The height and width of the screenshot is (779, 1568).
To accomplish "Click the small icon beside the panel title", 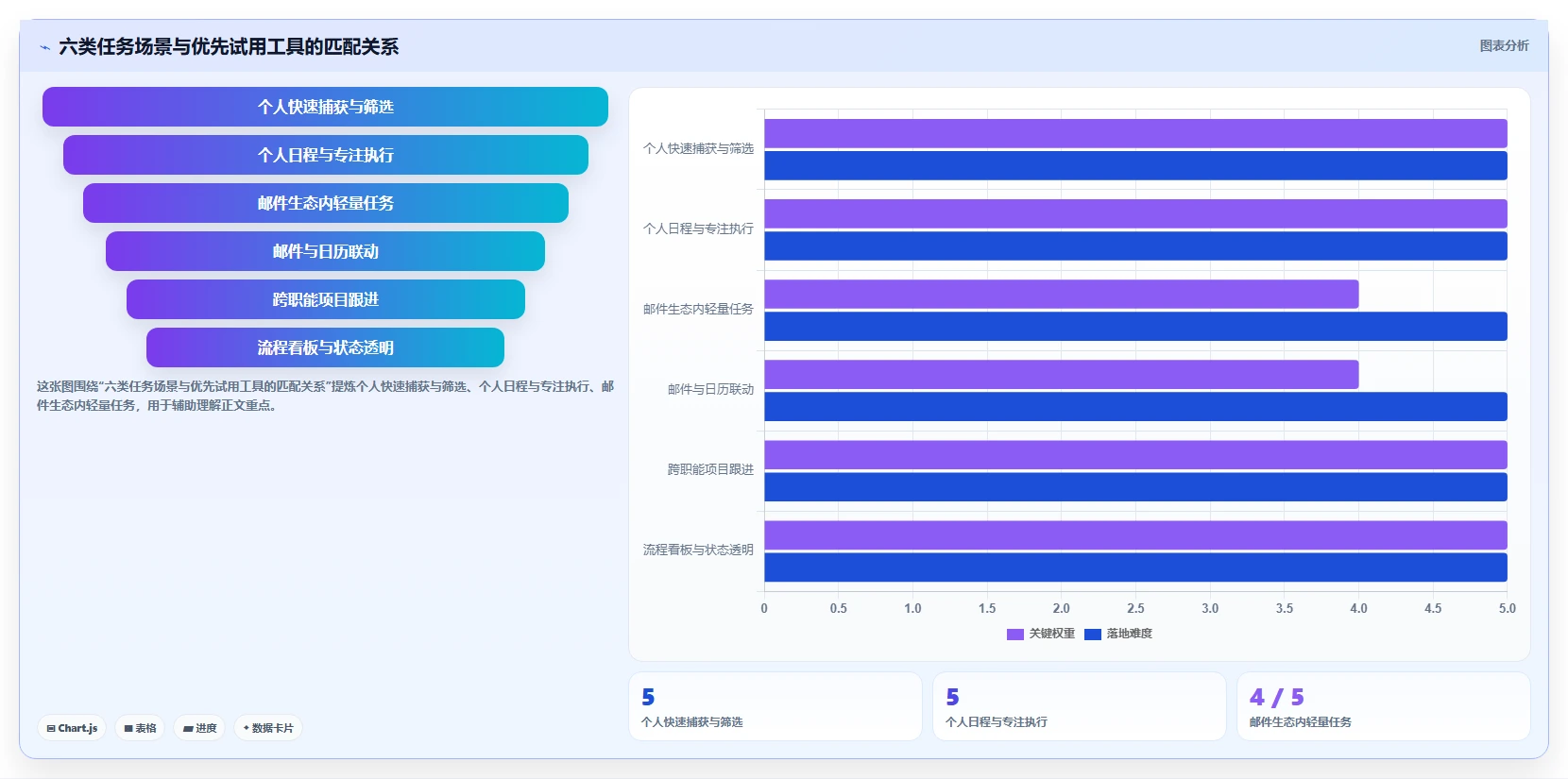I will pos(44,47).
